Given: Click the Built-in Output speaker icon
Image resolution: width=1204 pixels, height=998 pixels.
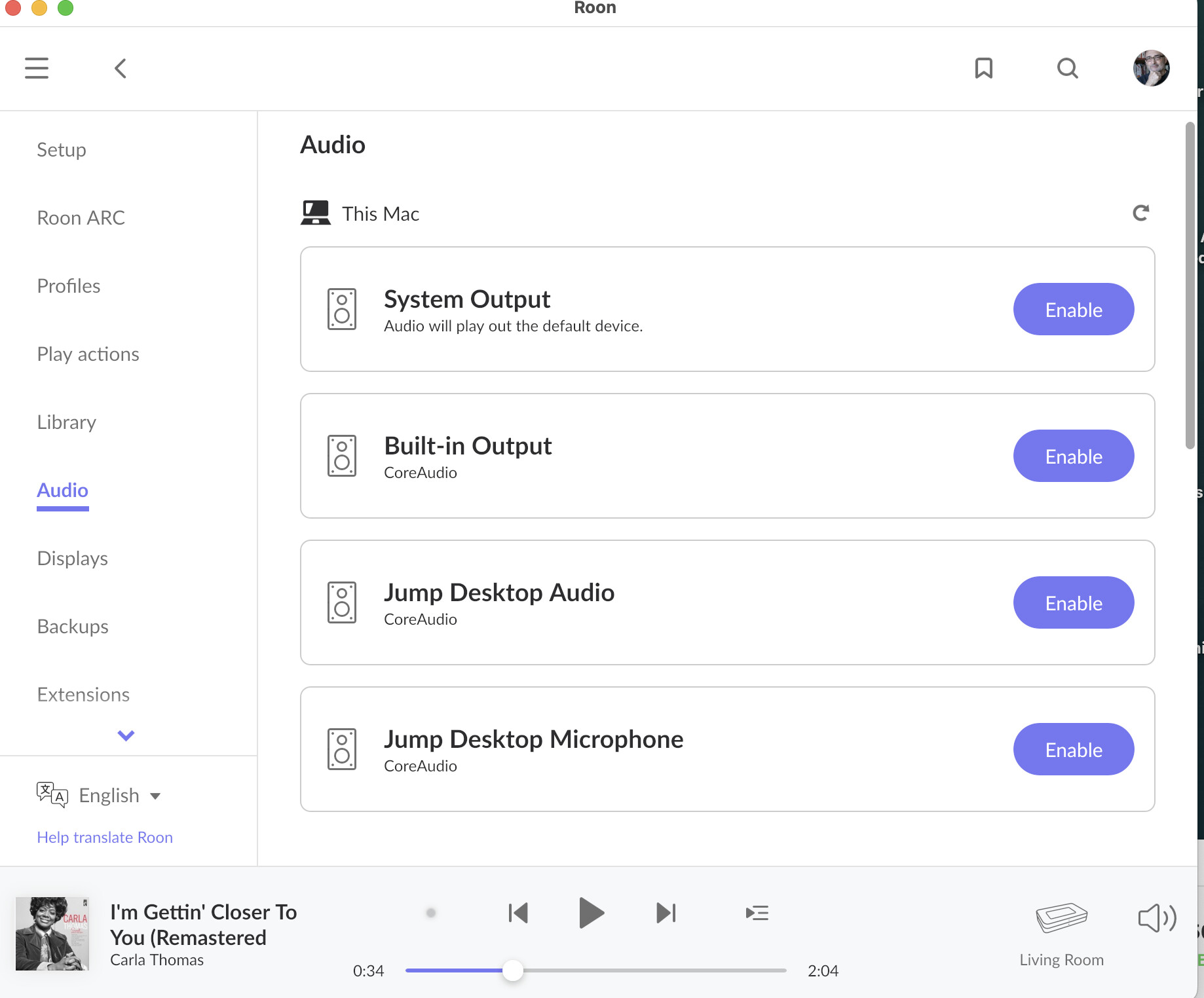Looking at the screenshot, I should pyautogui.click(x=342, y=456).
